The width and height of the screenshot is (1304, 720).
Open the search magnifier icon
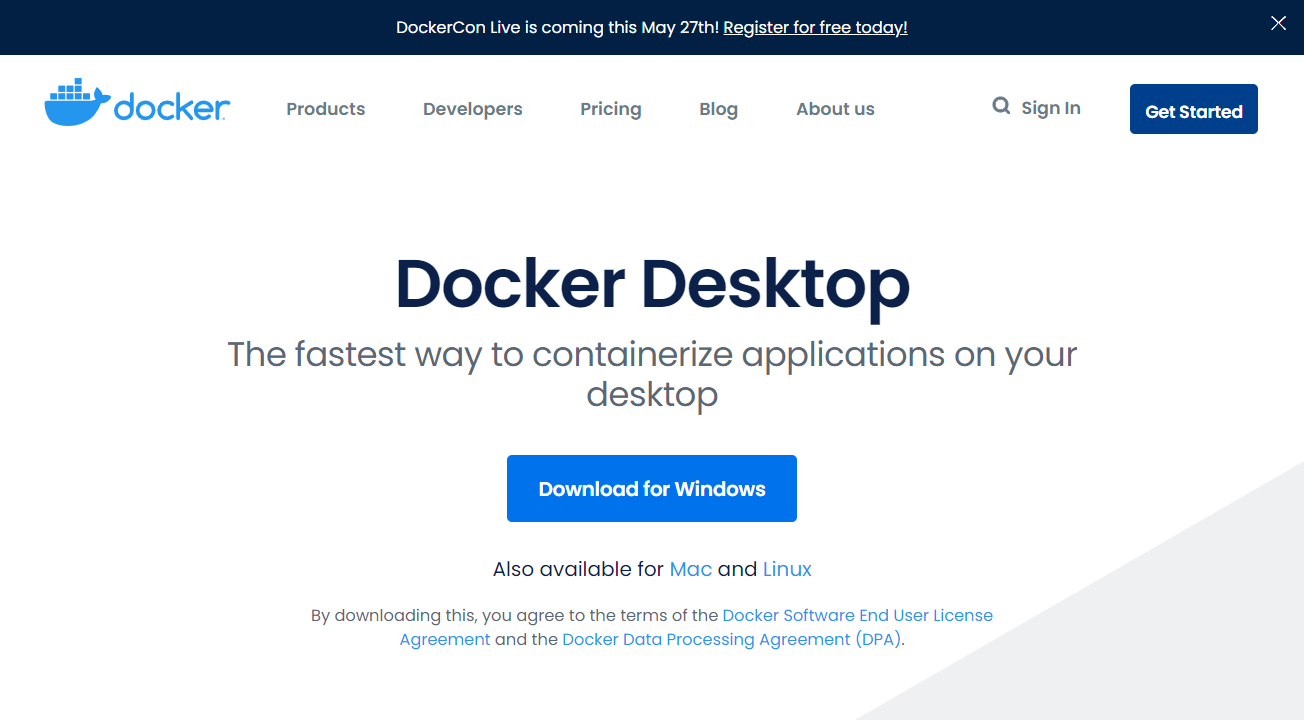tap(1001, 105)
